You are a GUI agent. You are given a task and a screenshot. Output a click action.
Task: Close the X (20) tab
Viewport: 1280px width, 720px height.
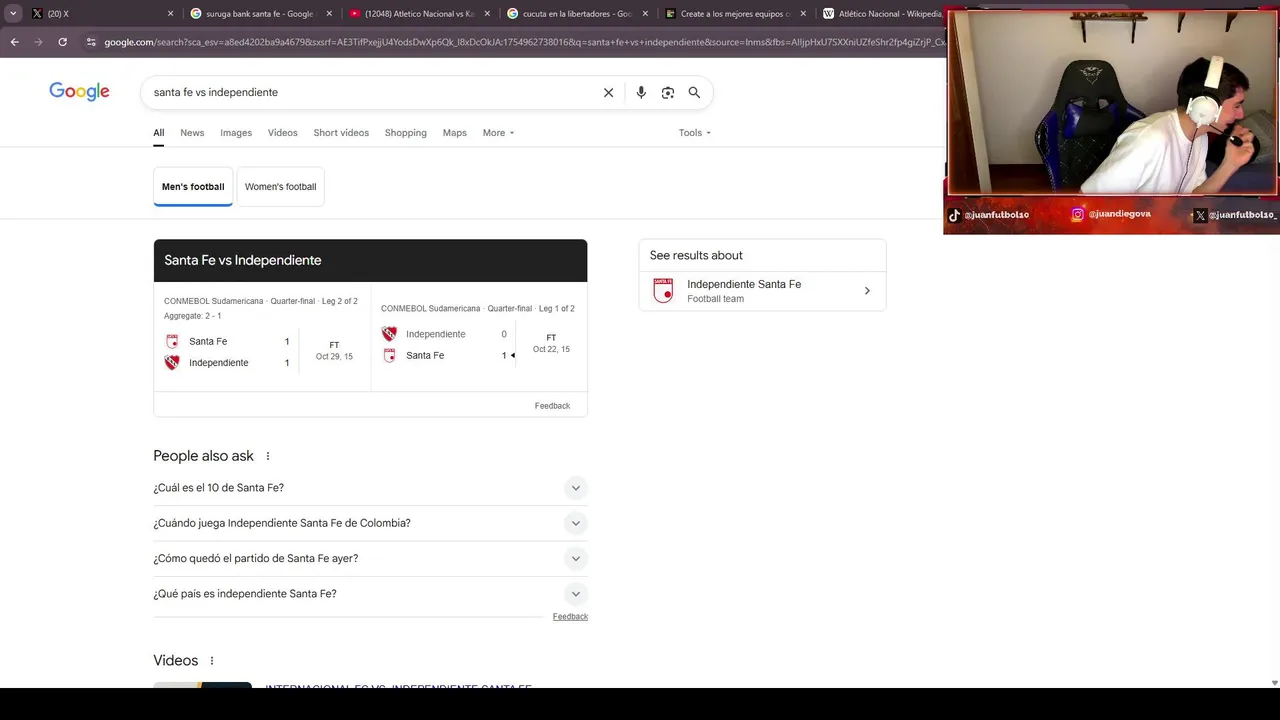coord(170,14)
